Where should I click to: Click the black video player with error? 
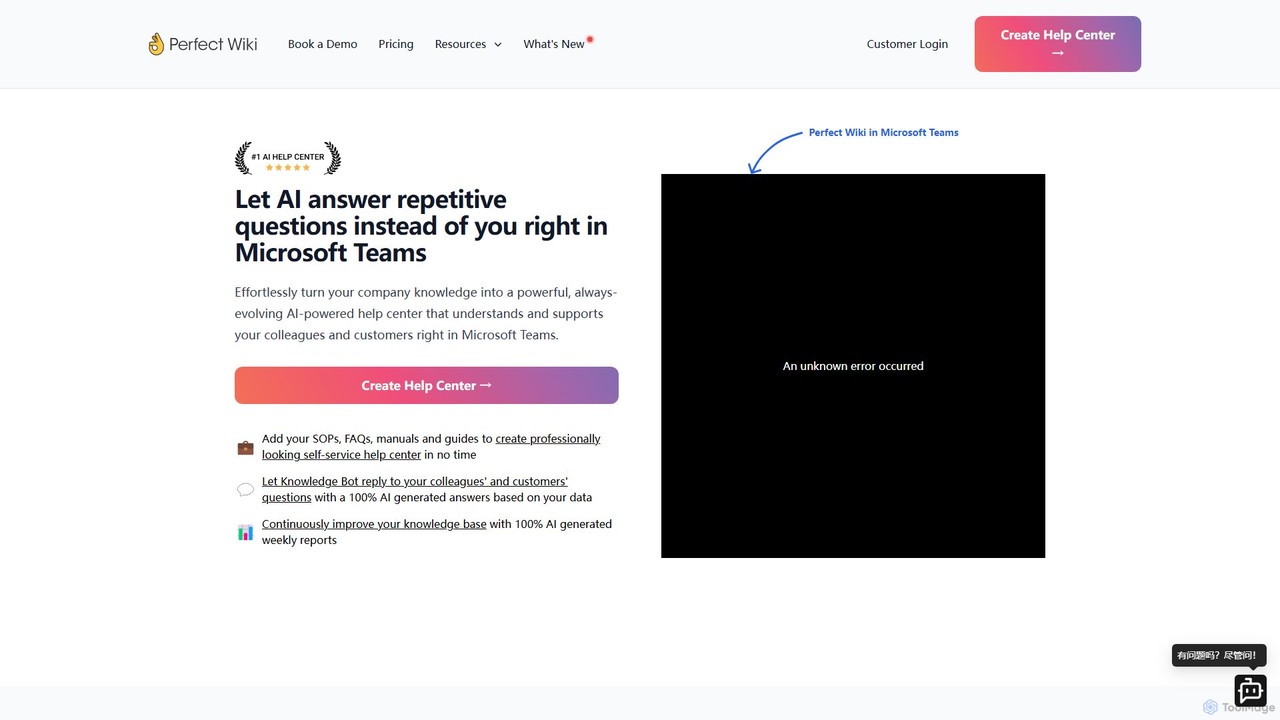tap(853, 366)
